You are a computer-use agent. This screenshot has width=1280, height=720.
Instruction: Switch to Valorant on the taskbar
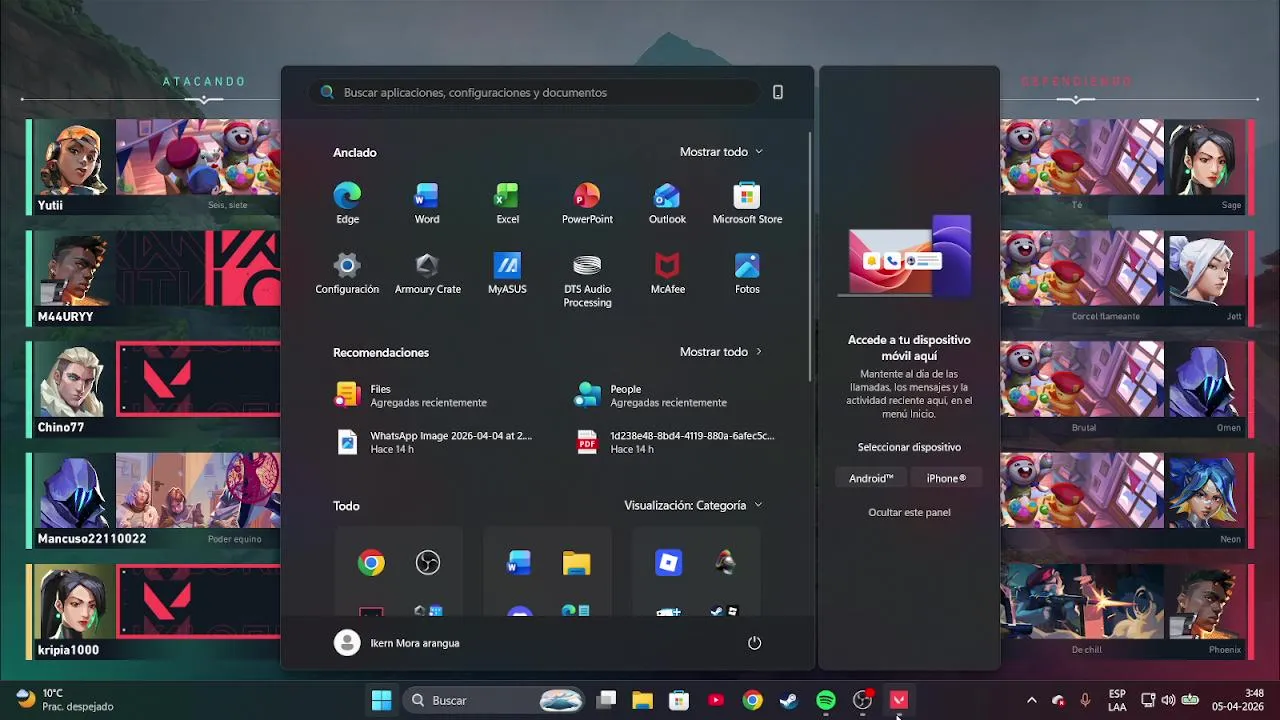[x=898, y=700]
